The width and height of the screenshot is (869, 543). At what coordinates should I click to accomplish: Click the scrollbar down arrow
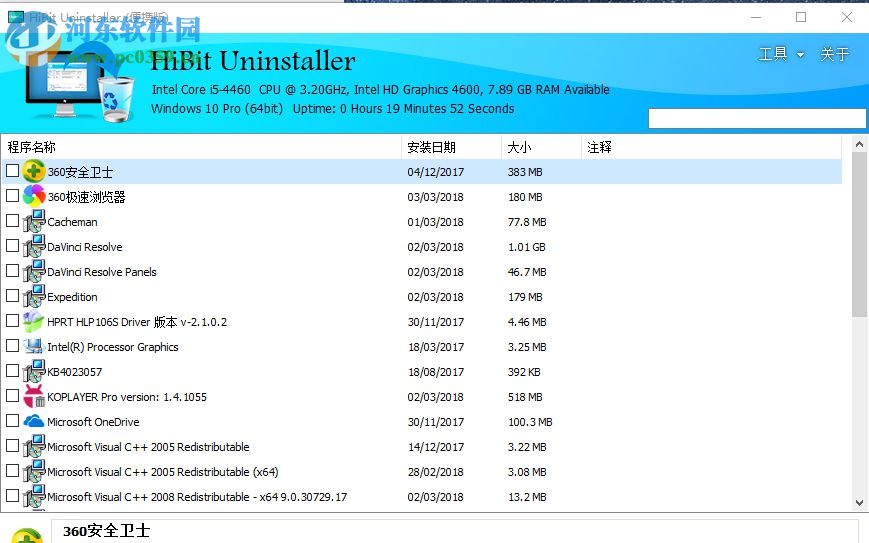click(x=859, y=503)
